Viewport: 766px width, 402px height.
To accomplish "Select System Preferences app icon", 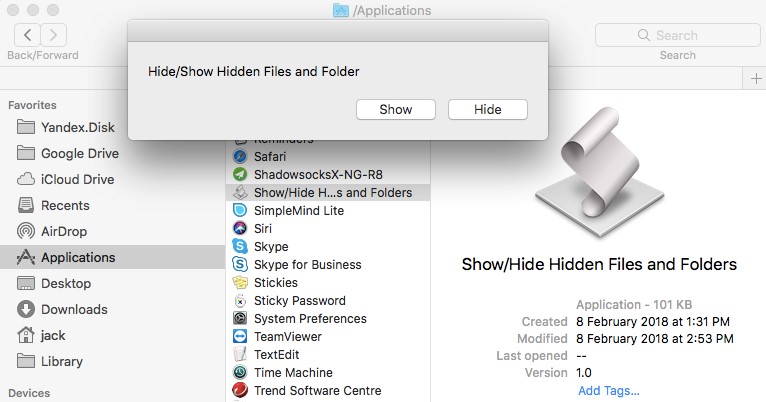I will coord(240,319).
